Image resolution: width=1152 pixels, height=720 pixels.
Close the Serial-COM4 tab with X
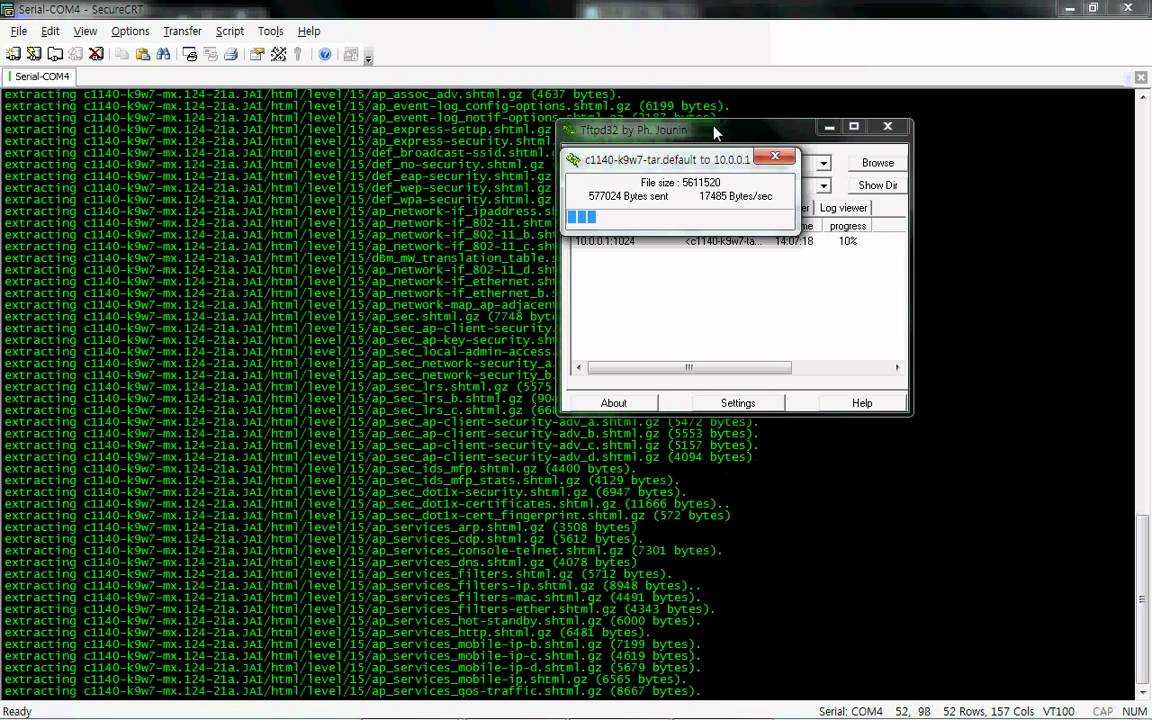coord(1140,76)
